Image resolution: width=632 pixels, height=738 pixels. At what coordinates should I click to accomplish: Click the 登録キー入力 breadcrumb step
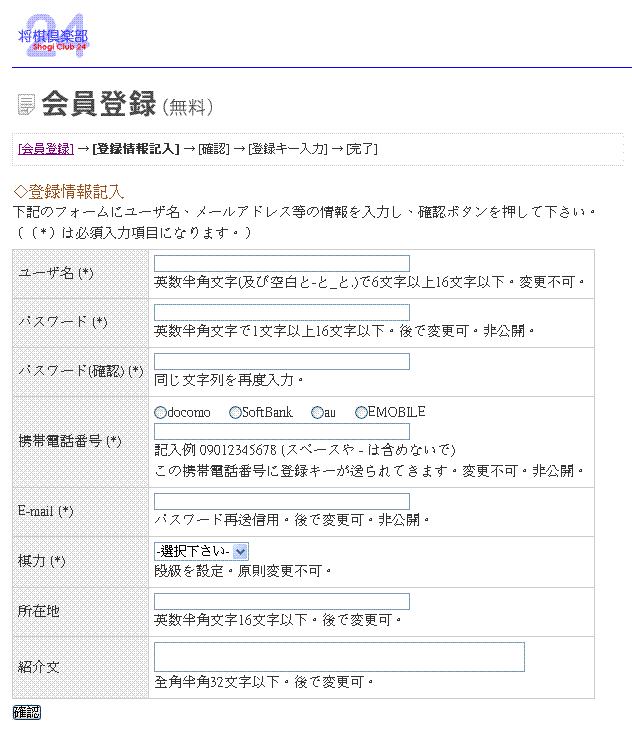288,149
